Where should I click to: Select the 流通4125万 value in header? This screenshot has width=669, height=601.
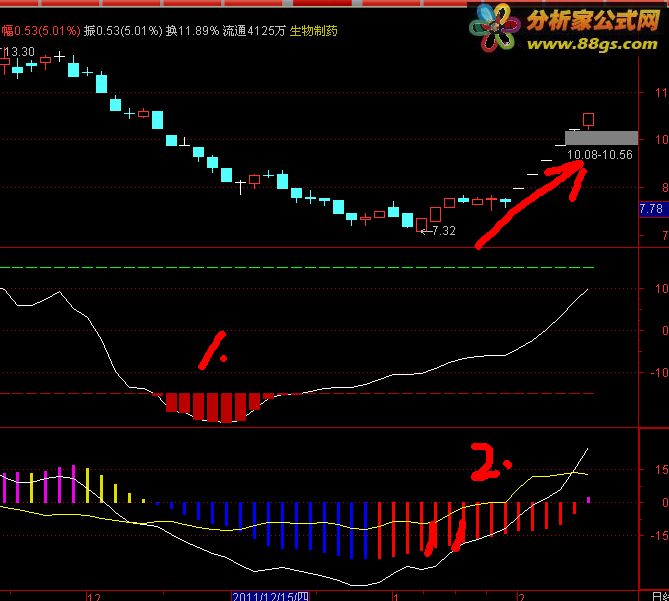click(x=254, y=31)
